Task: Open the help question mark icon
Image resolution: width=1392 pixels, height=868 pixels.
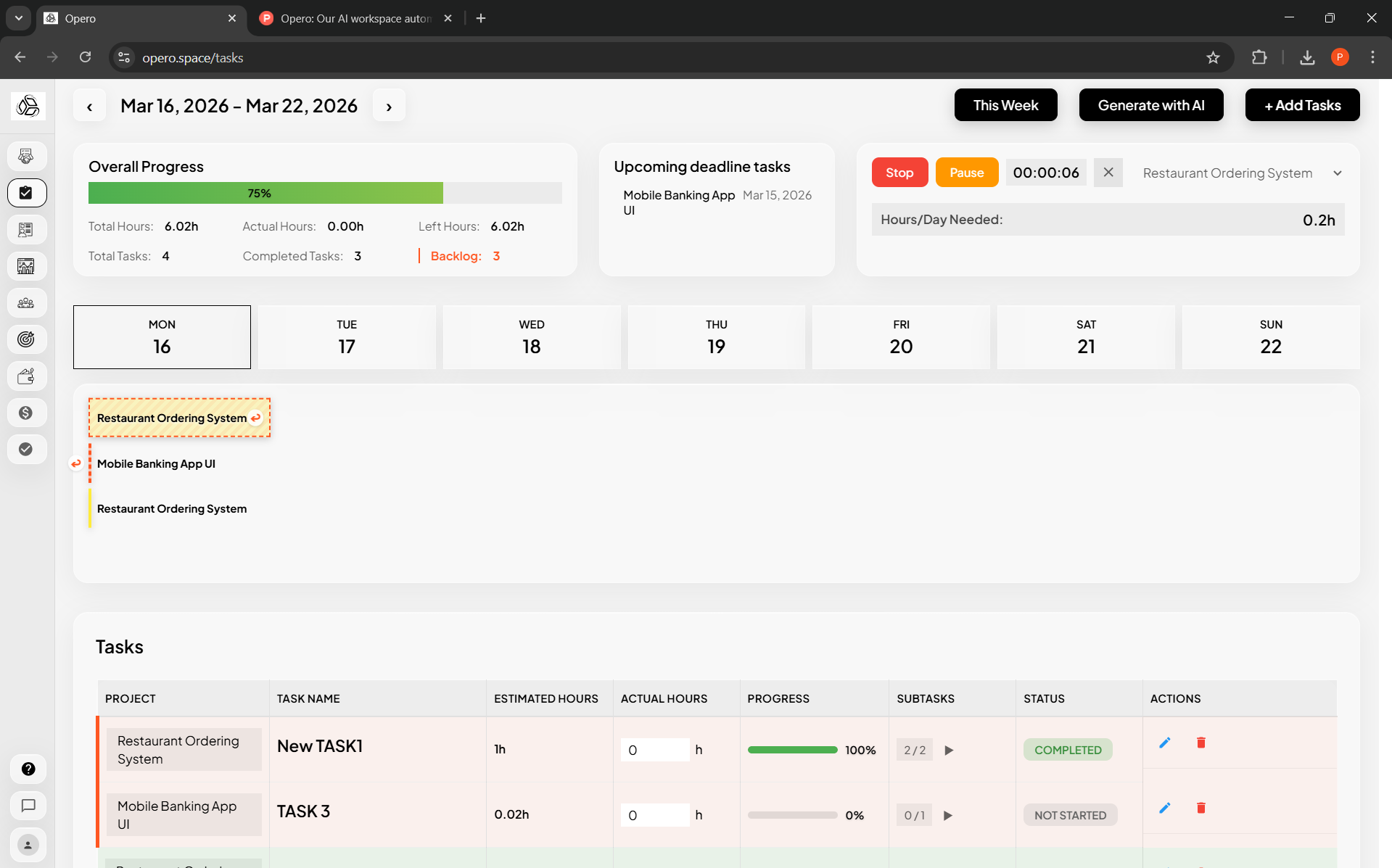Action: 28,769
